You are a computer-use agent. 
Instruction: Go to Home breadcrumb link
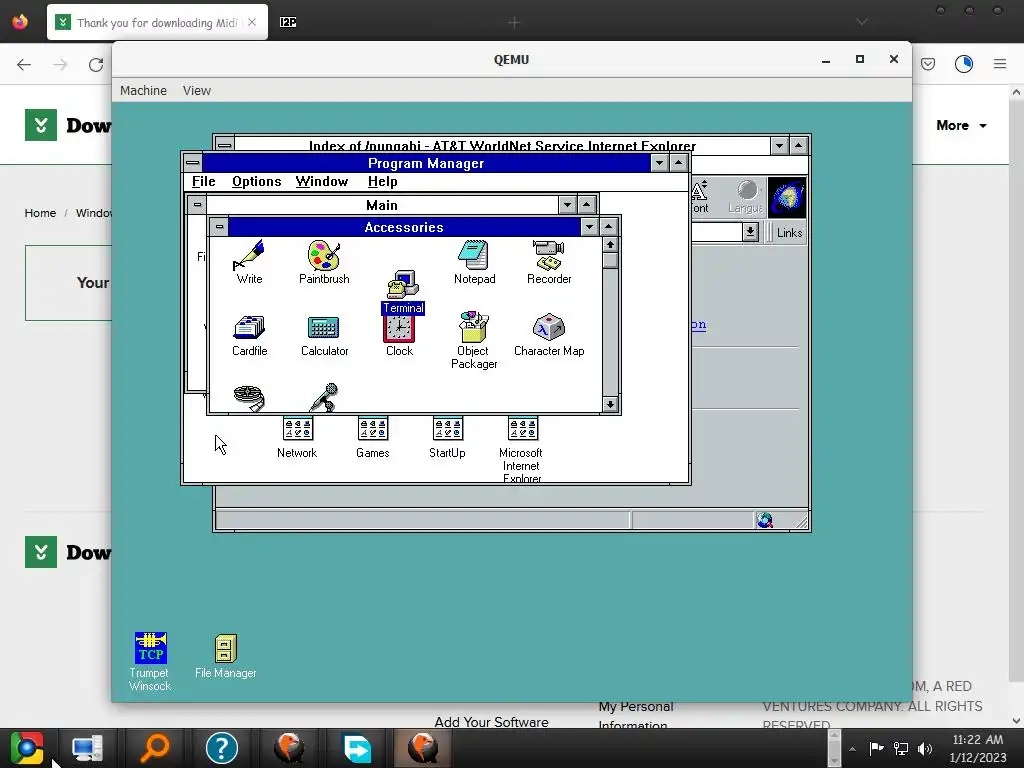(40, 213)
